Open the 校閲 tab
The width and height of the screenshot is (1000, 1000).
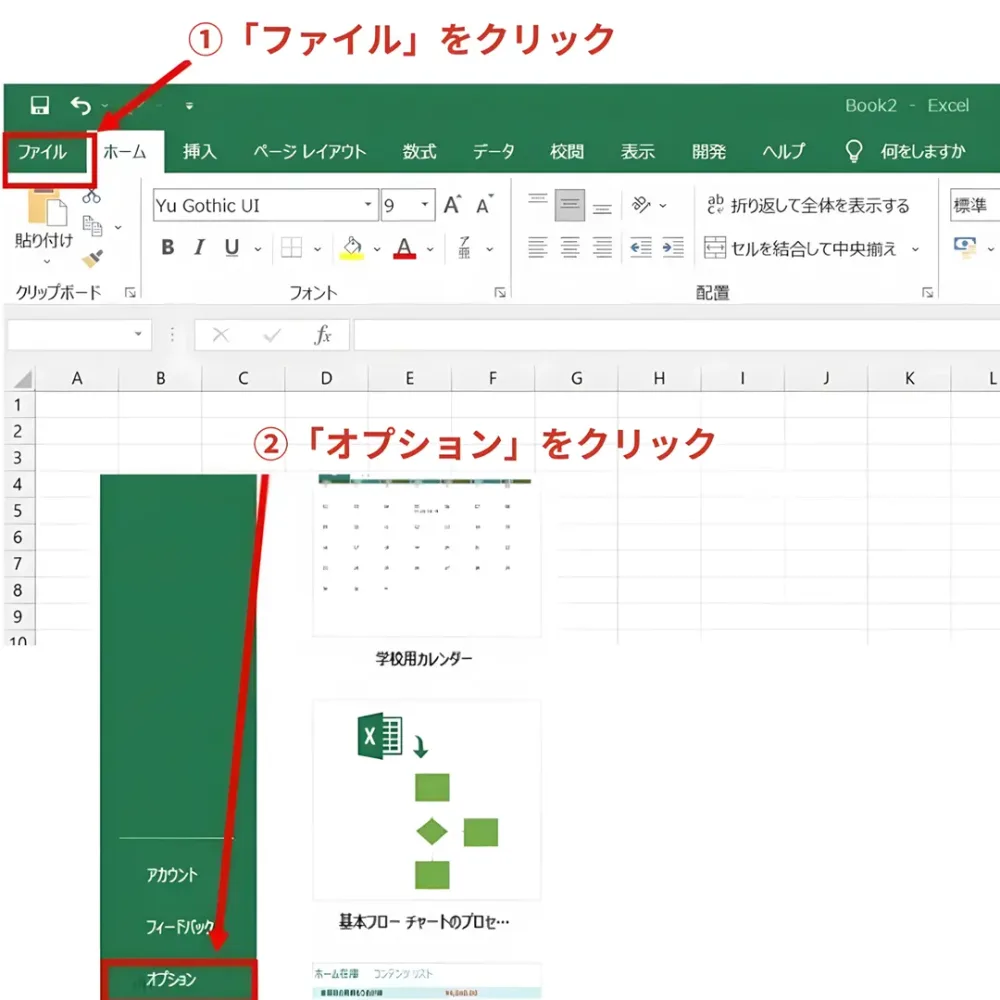(x=567, y=152)
